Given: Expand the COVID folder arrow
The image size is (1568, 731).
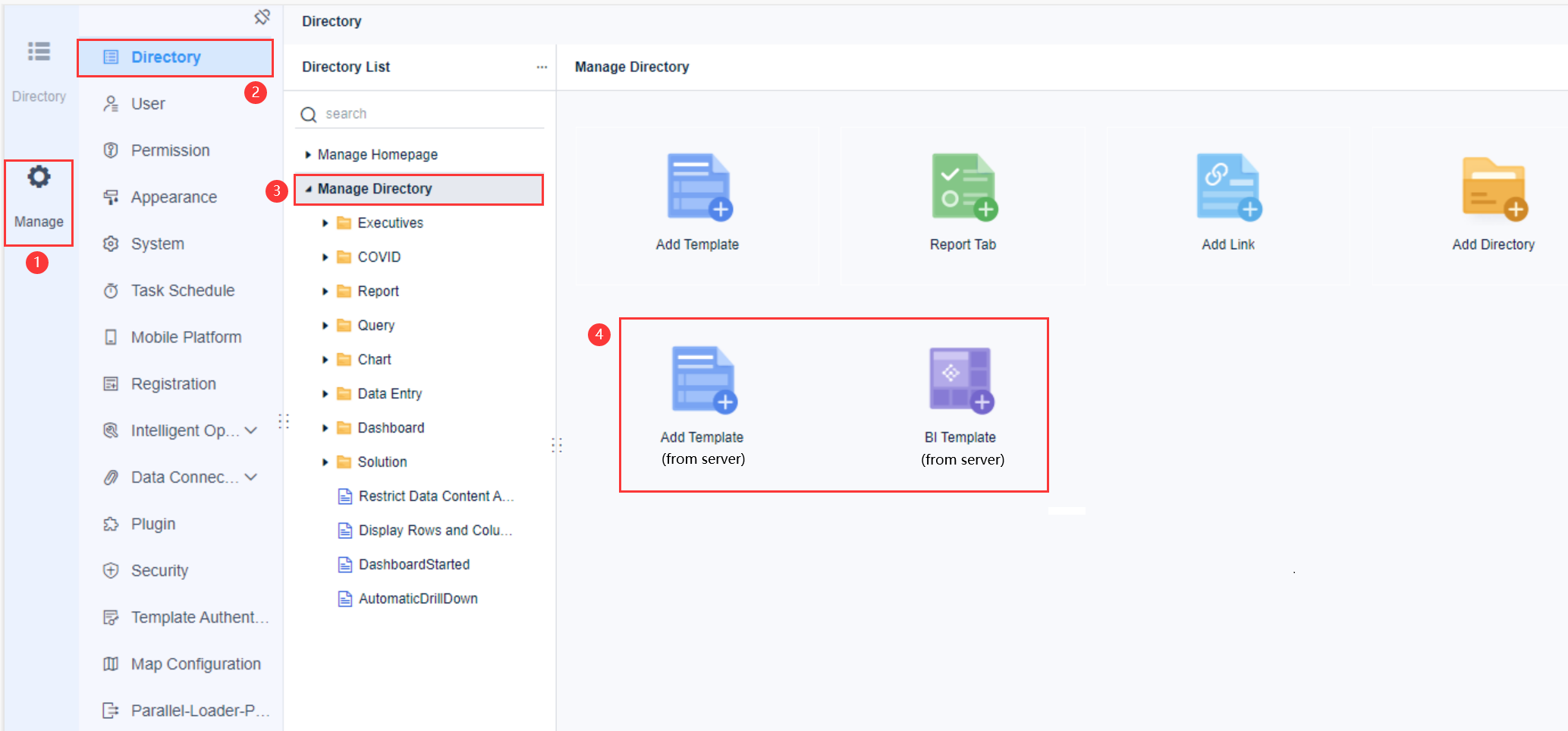Looking at the screenshot, I should coord(325,257).
